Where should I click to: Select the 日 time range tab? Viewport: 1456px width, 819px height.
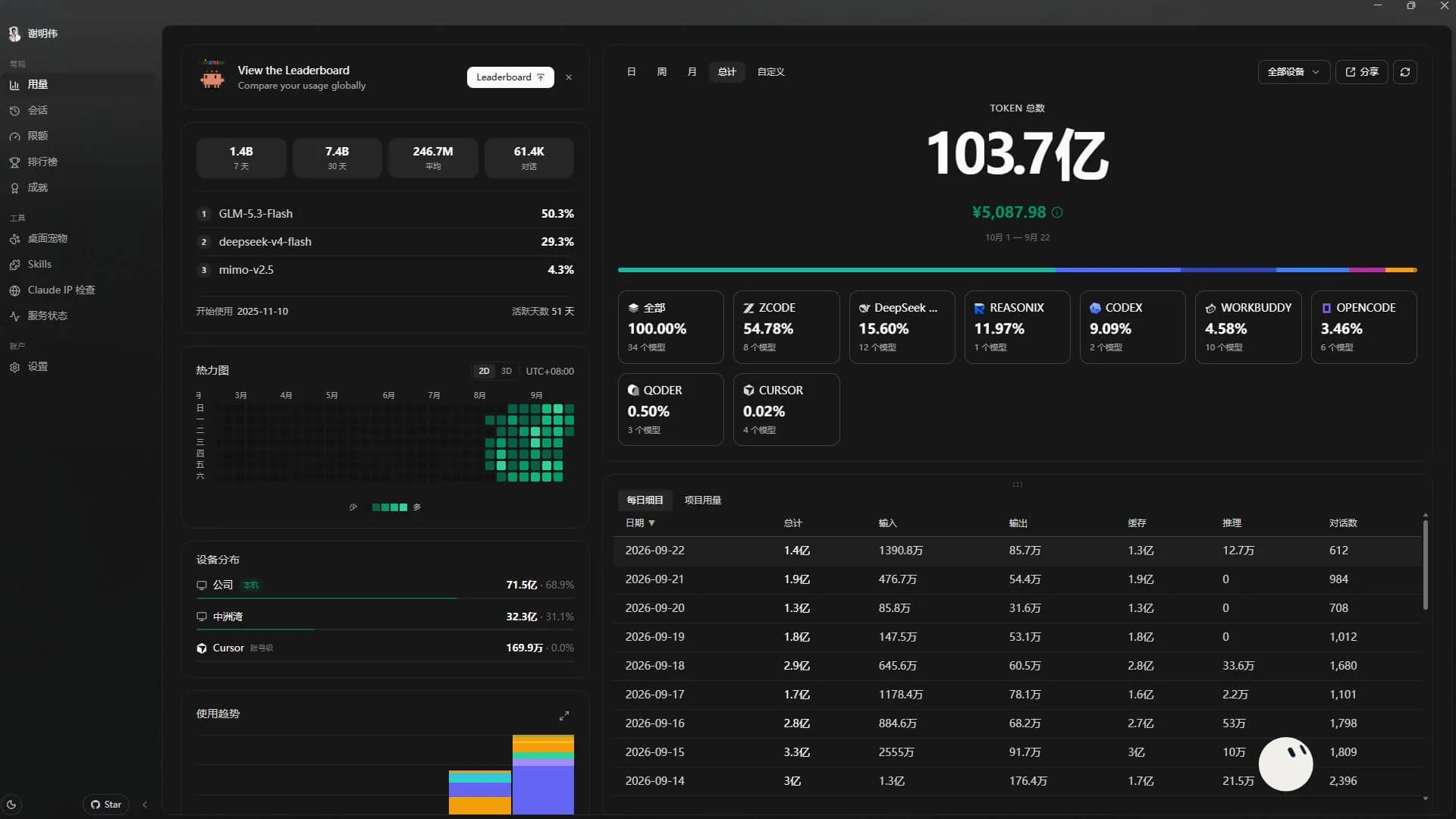point(631,72)
